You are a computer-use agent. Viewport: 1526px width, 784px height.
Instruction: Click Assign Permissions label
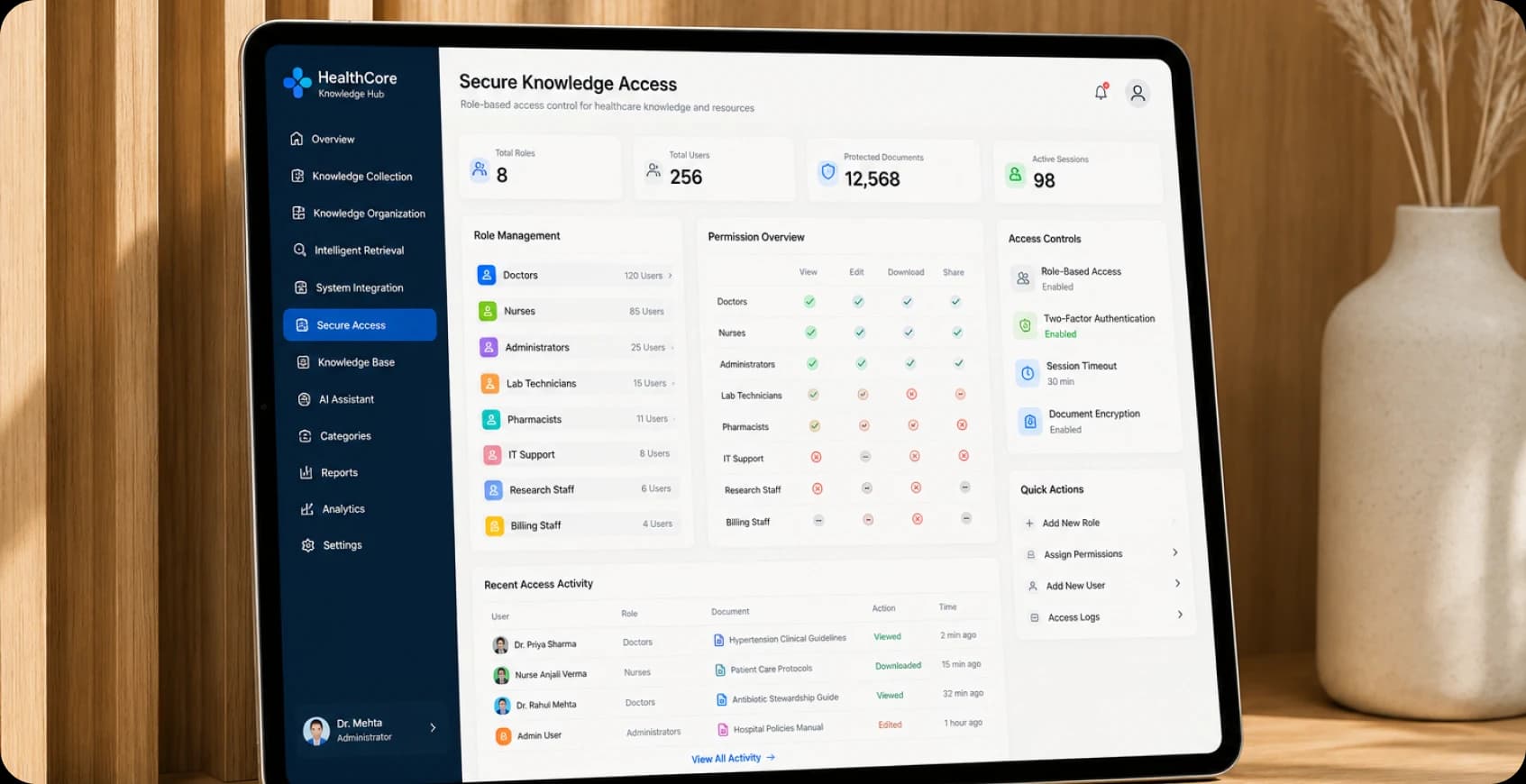[1083, 554]
